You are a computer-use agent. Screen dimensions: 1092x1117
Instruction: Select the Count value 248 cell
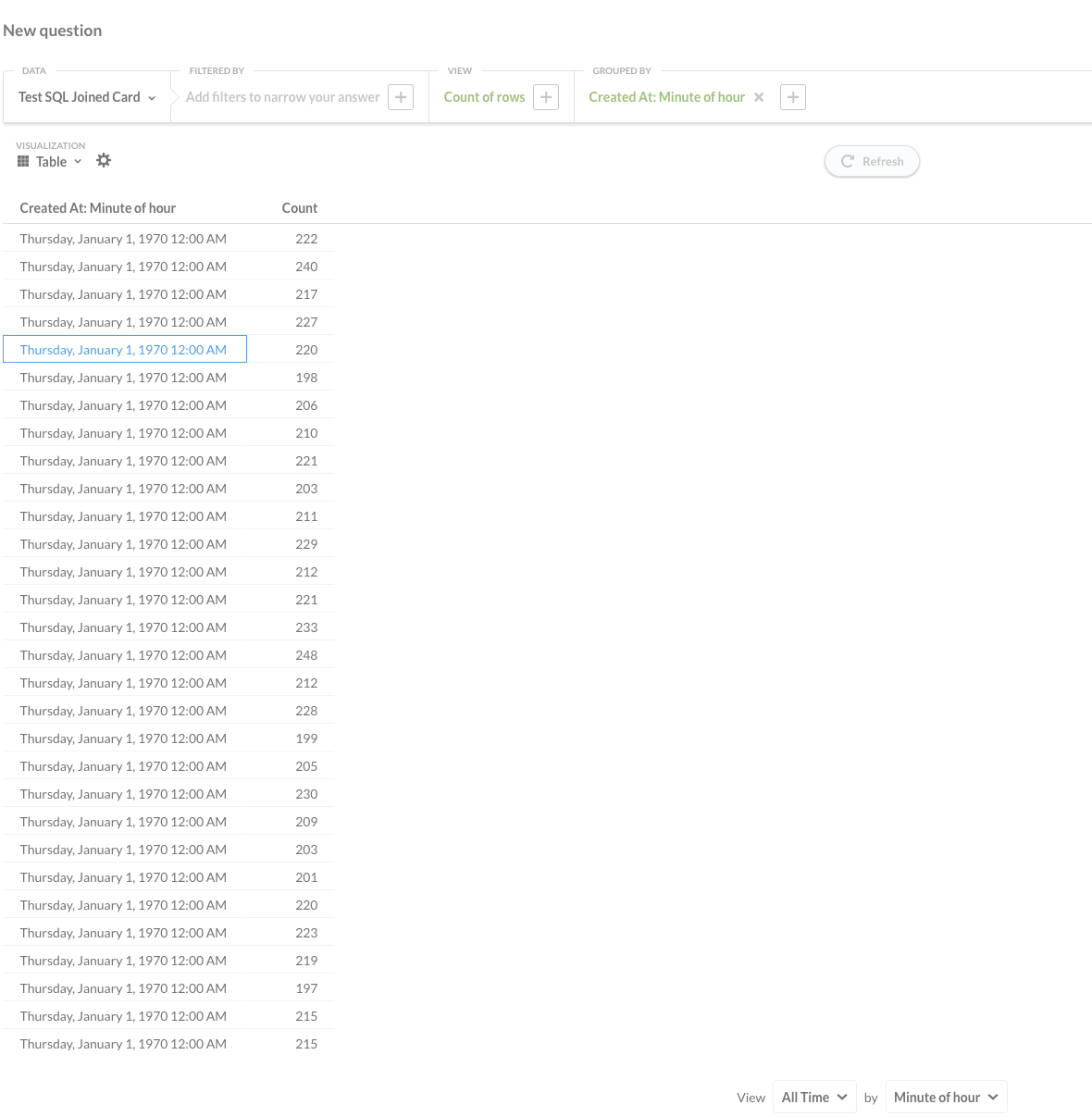coord(306,654)
